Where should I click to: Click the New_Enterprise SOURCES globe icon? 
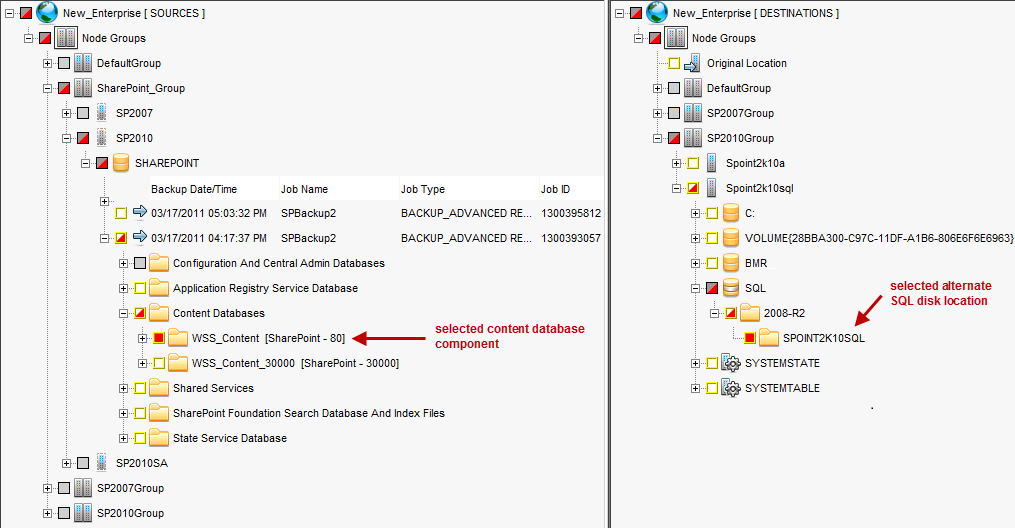(47, 13)
